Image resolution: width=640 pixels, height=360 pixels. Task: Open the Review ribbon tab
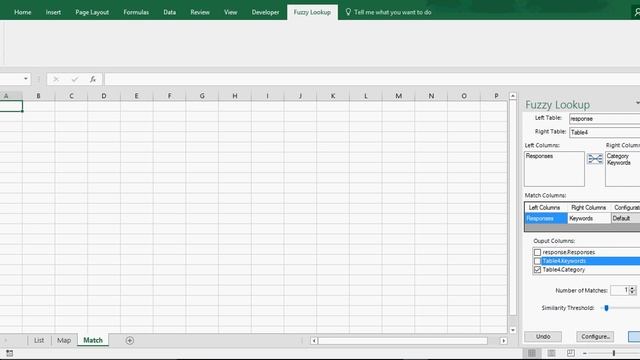[200, 12]
